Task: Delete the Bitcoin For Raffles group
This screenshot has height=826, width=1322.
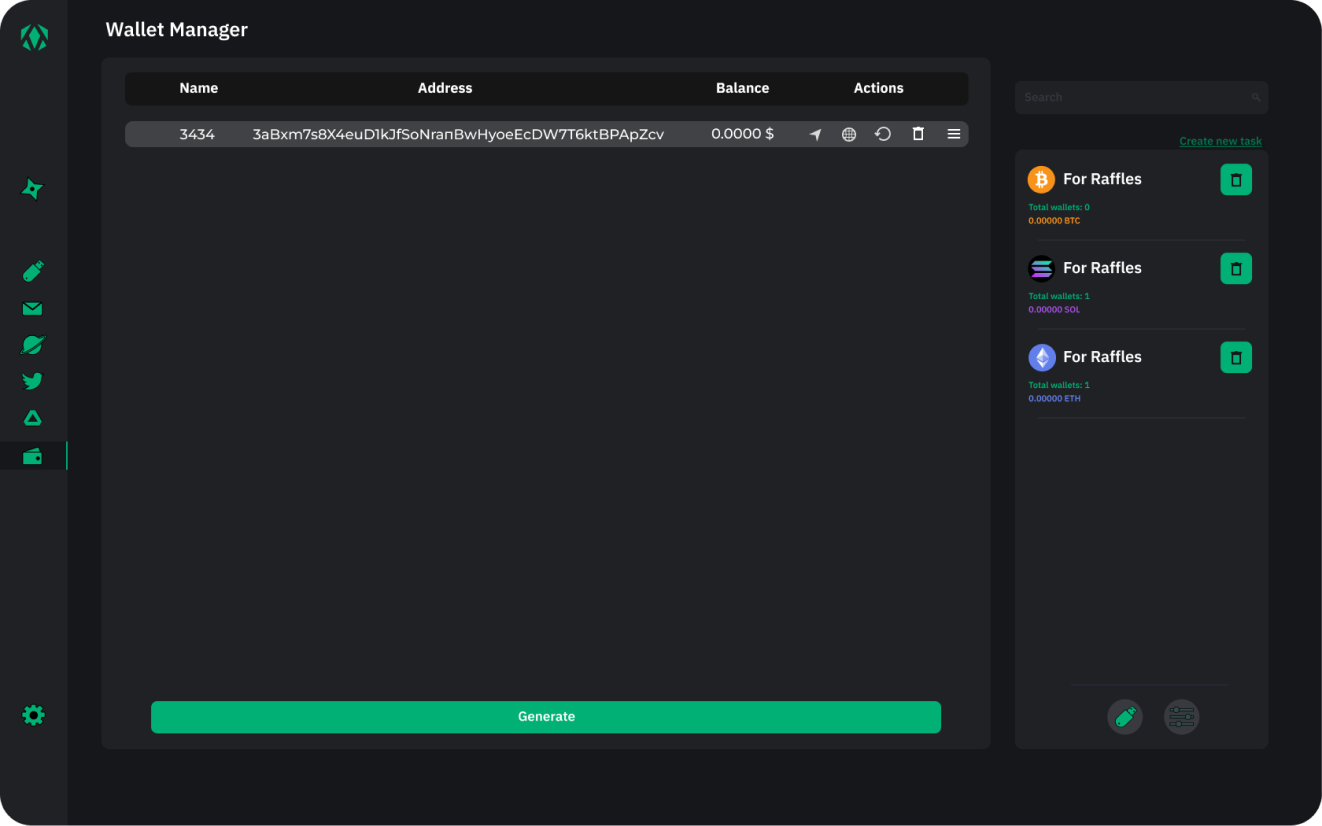Action: [x=1236, y=180]
